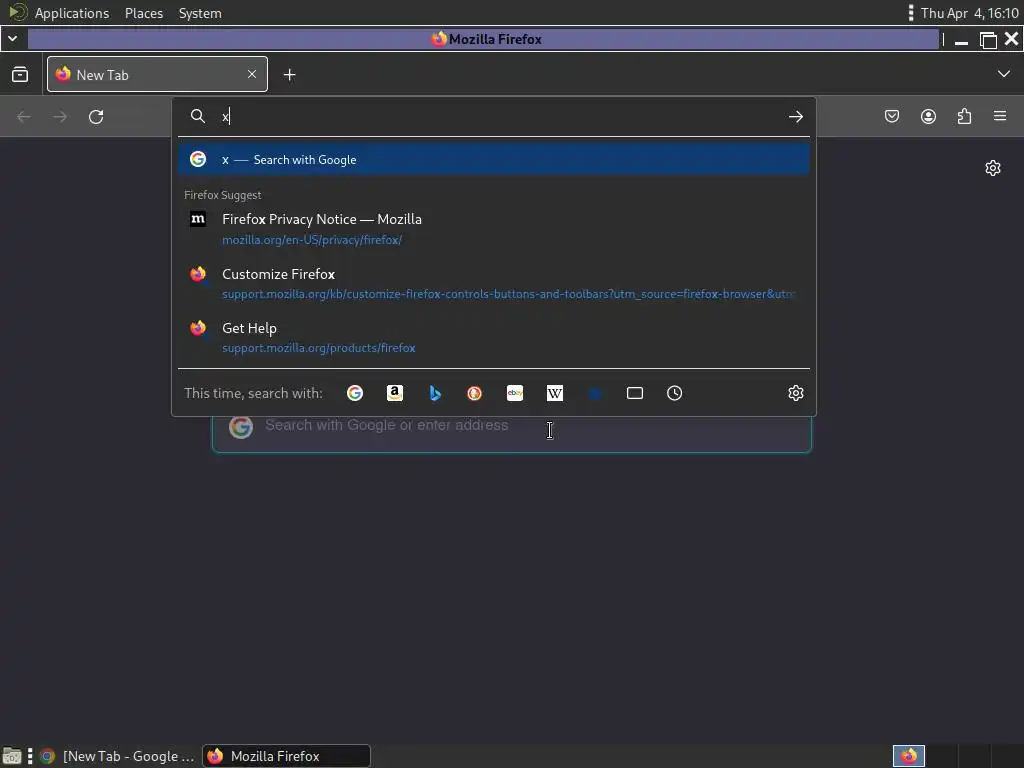
Task: Open search settings gear in dropdown
Action: coord(795,393)
